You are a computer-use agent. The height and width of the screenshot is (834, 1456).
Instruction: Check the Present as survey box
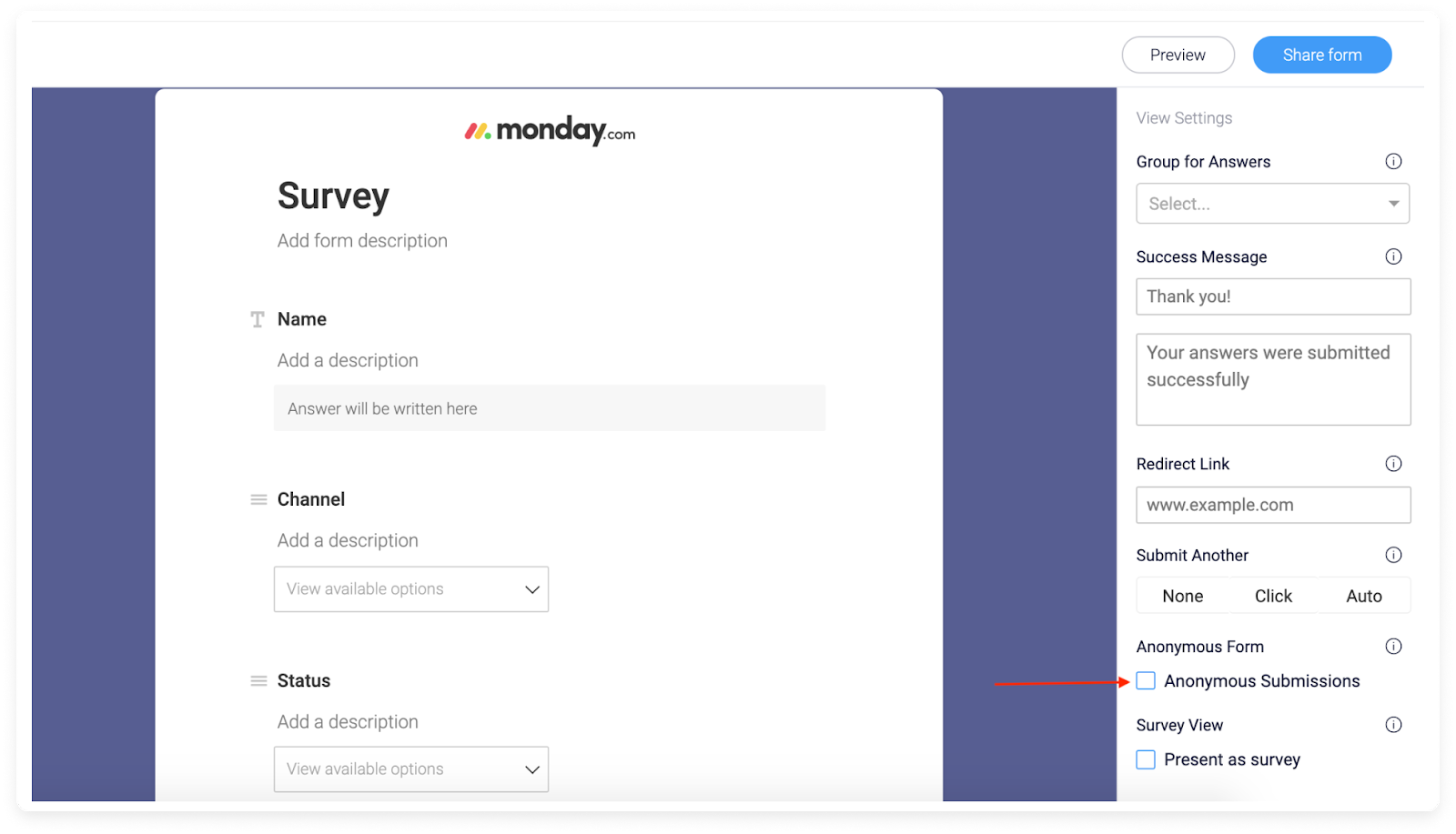(1146, 759)
